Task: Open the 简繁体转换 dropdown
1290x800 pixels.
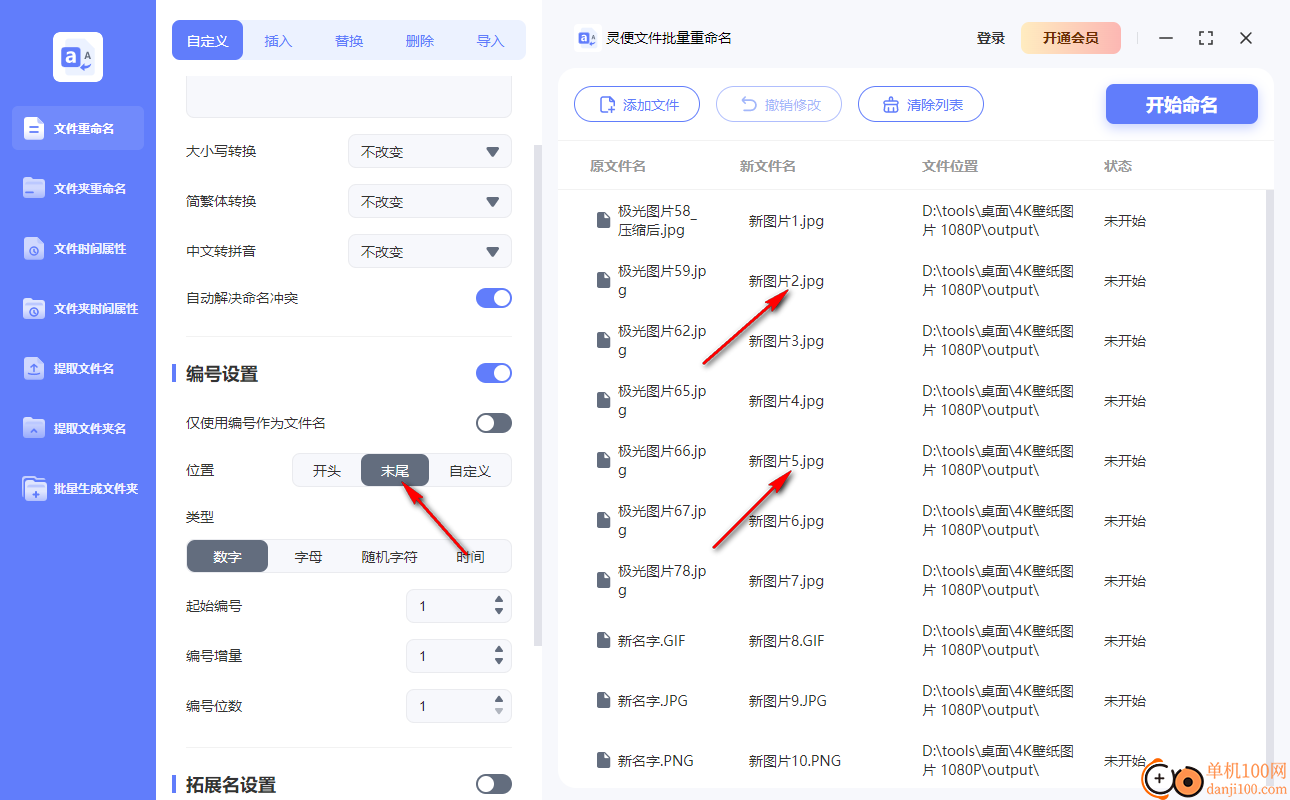Action: pyautogui.click(x=430, y=201)
